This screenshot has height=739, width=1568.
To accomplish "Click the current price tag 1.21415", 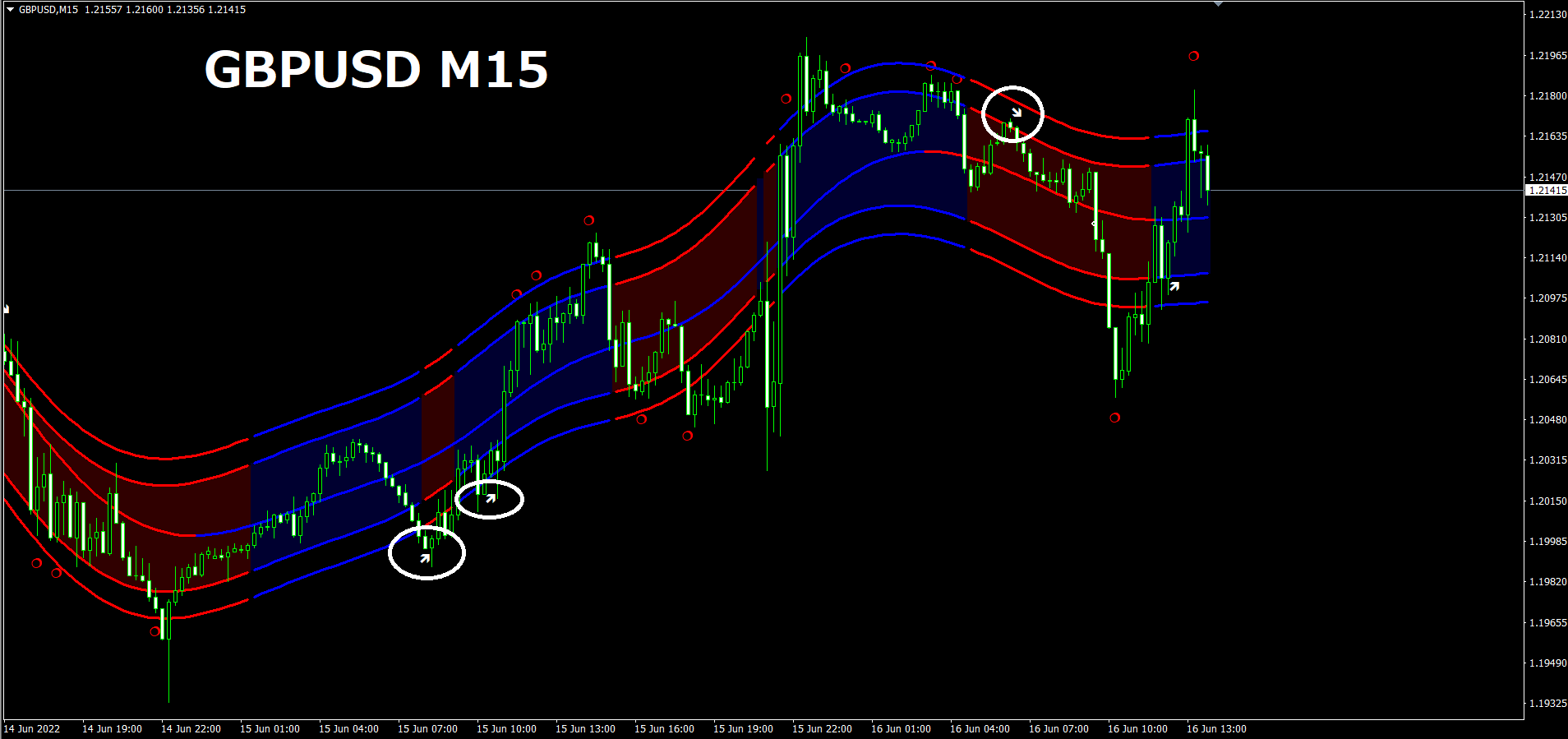I will click(x=1547, y=191).
